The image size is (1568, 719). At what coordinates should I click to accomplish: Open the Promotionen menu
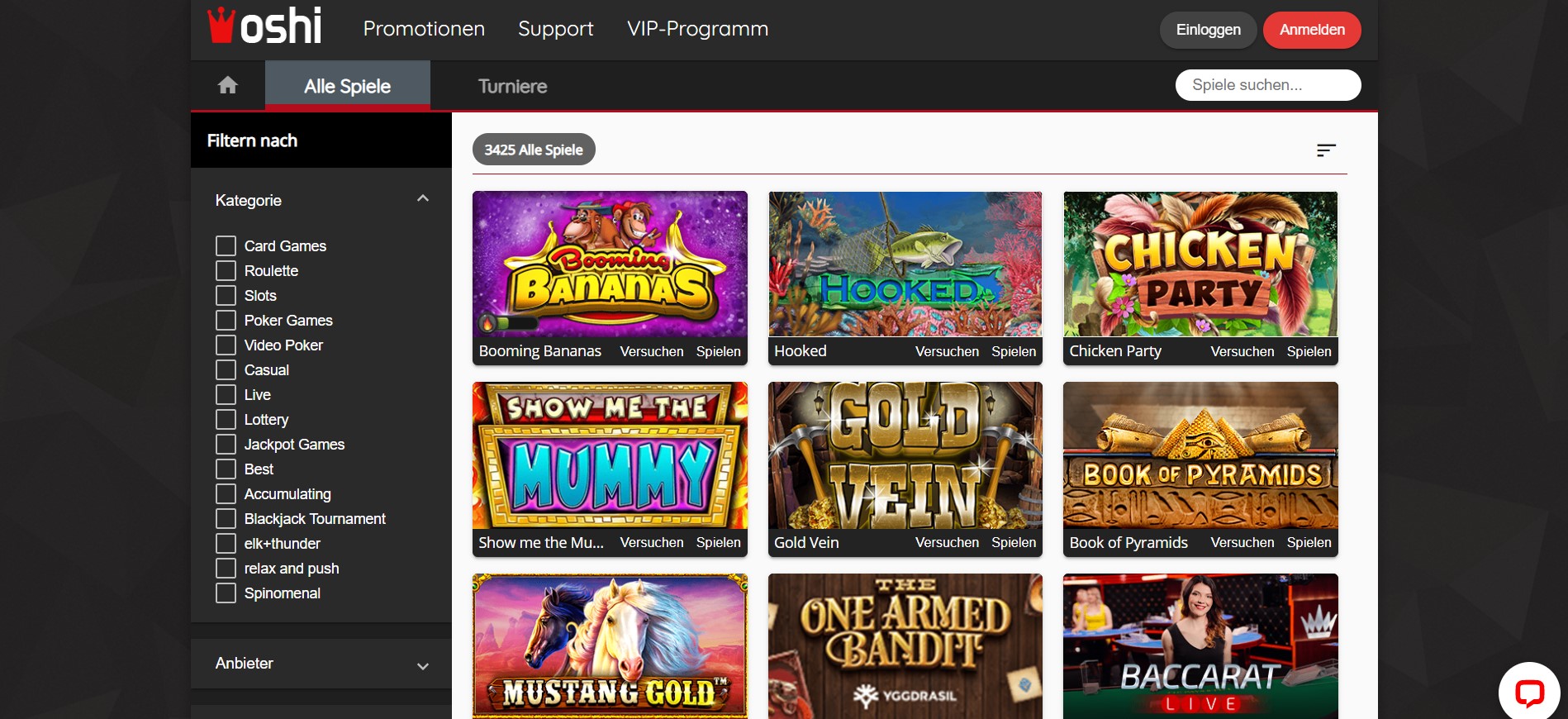(x=424, y=29)
